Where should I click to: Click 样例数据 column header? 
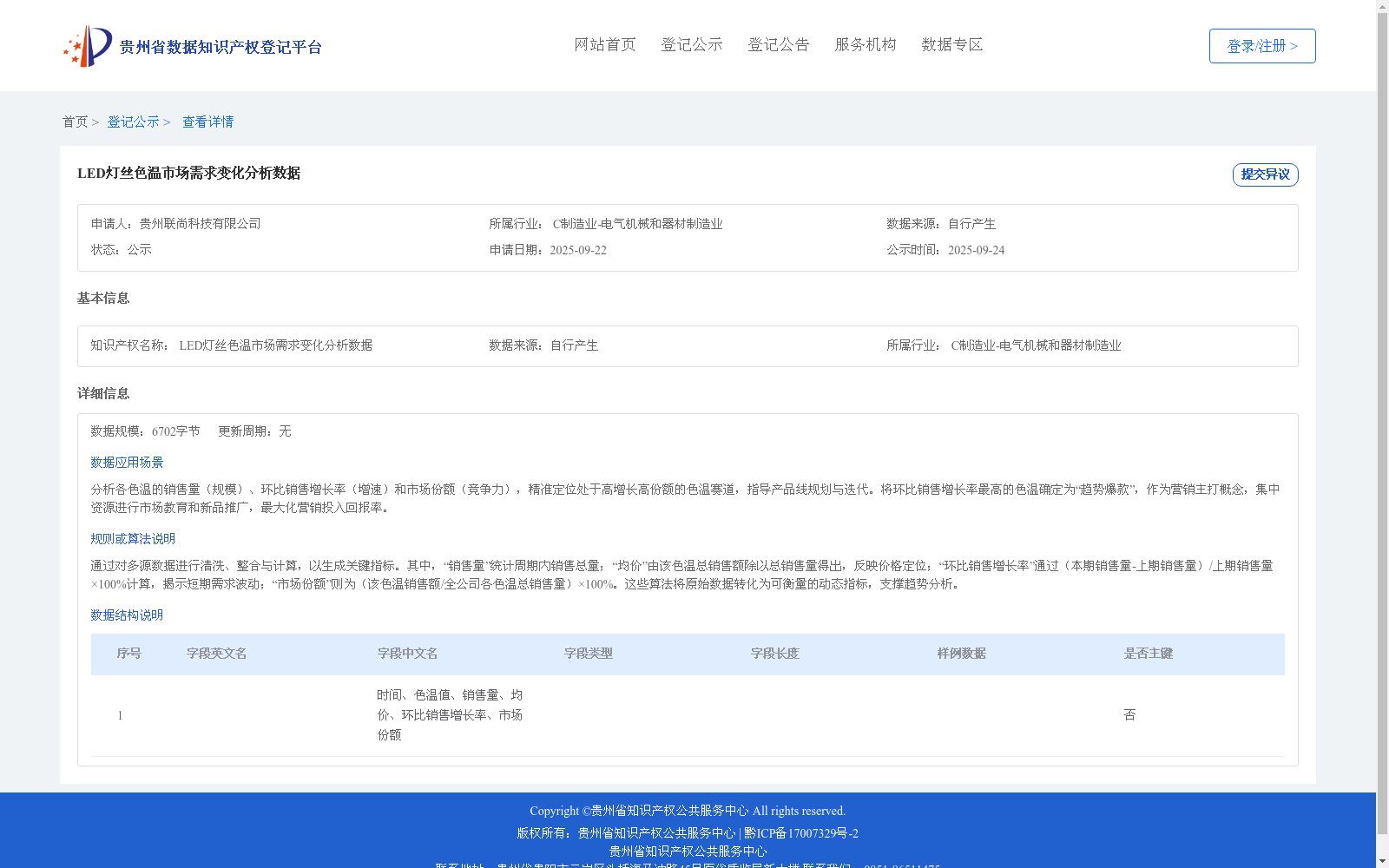(962, 654)
